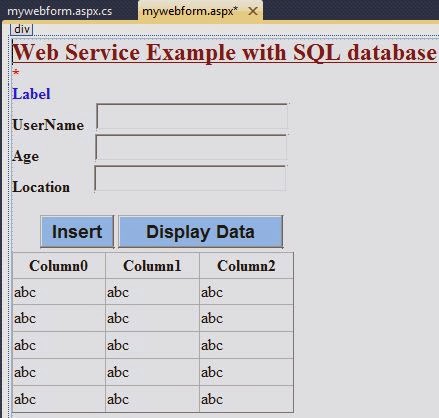
Task: Click the Display Data button
Action: tap(201, 232)
